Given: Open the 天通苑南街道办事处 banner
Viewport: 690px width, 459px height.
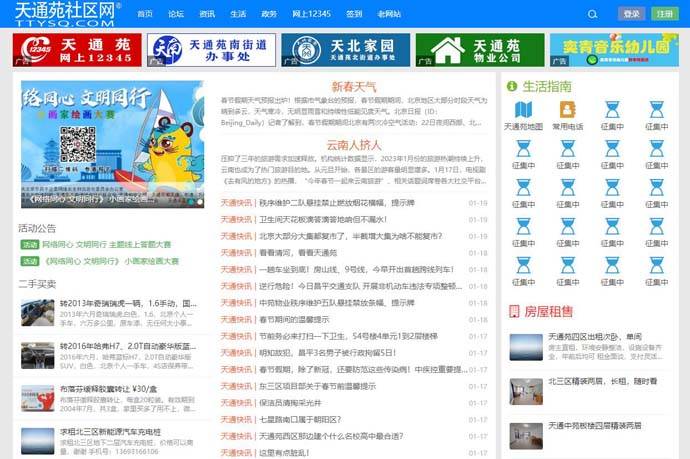Looking at the screenshot, I should (x=211, y=50).
